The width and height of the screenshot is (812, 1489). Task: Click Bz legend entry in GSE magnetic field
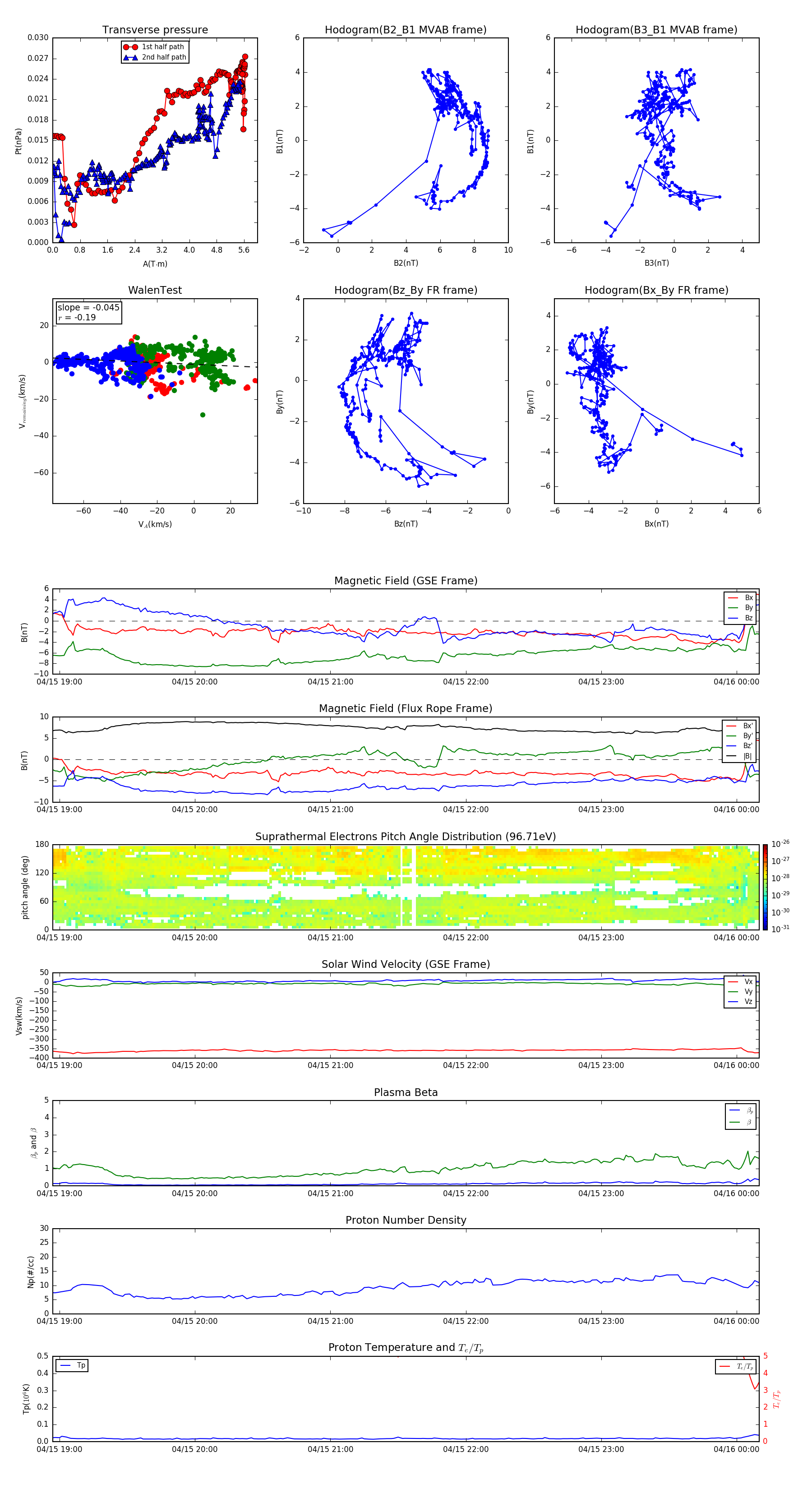coord(740,618)
